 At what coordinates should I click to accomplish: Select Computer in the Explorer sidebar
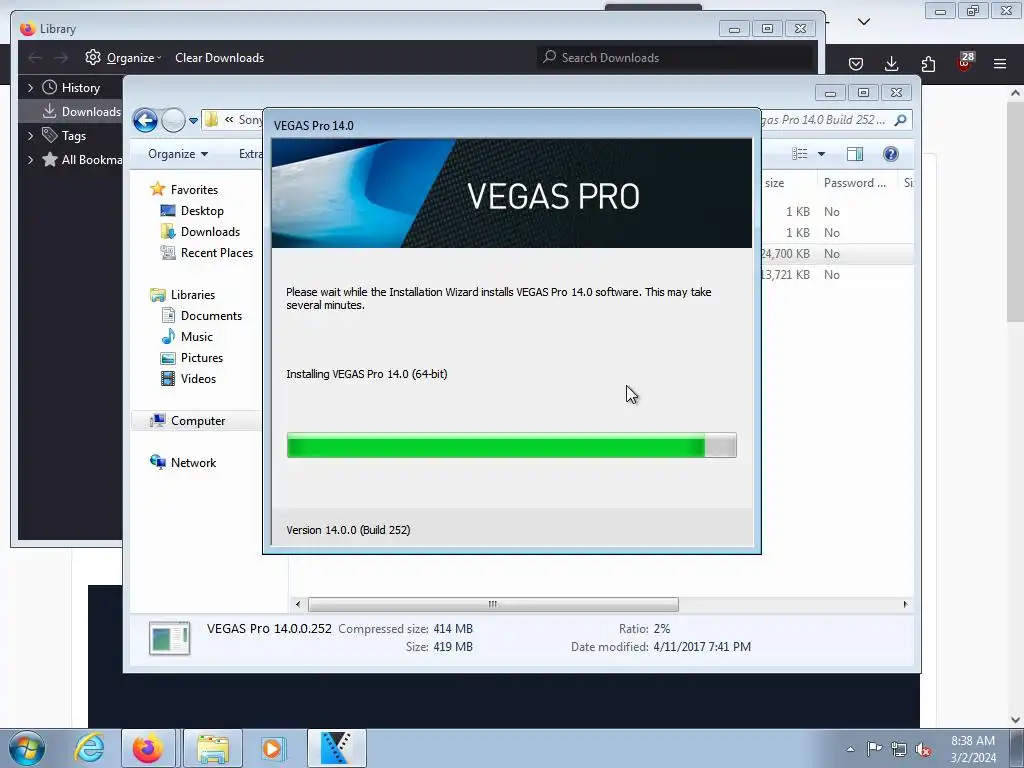pos(196,421)
